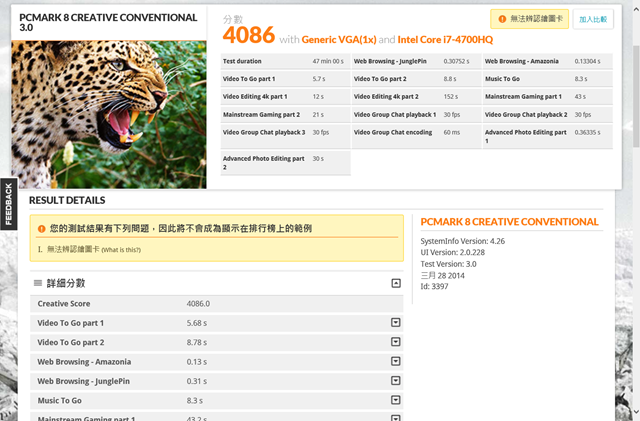The width and height of the screenshot is (640, 421).
Task: Click the "Video Group Chat encoding" cell
Action: coord(393,132)
